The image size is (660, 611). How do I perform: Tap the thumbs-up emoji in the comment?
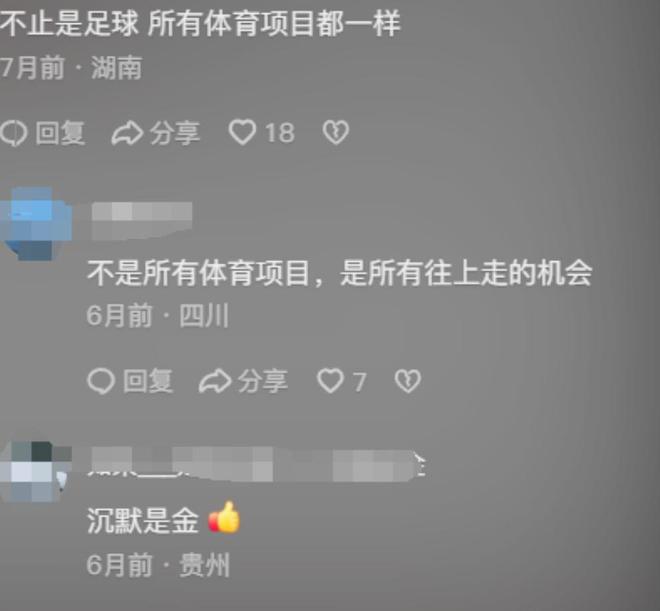coord(224,518)
